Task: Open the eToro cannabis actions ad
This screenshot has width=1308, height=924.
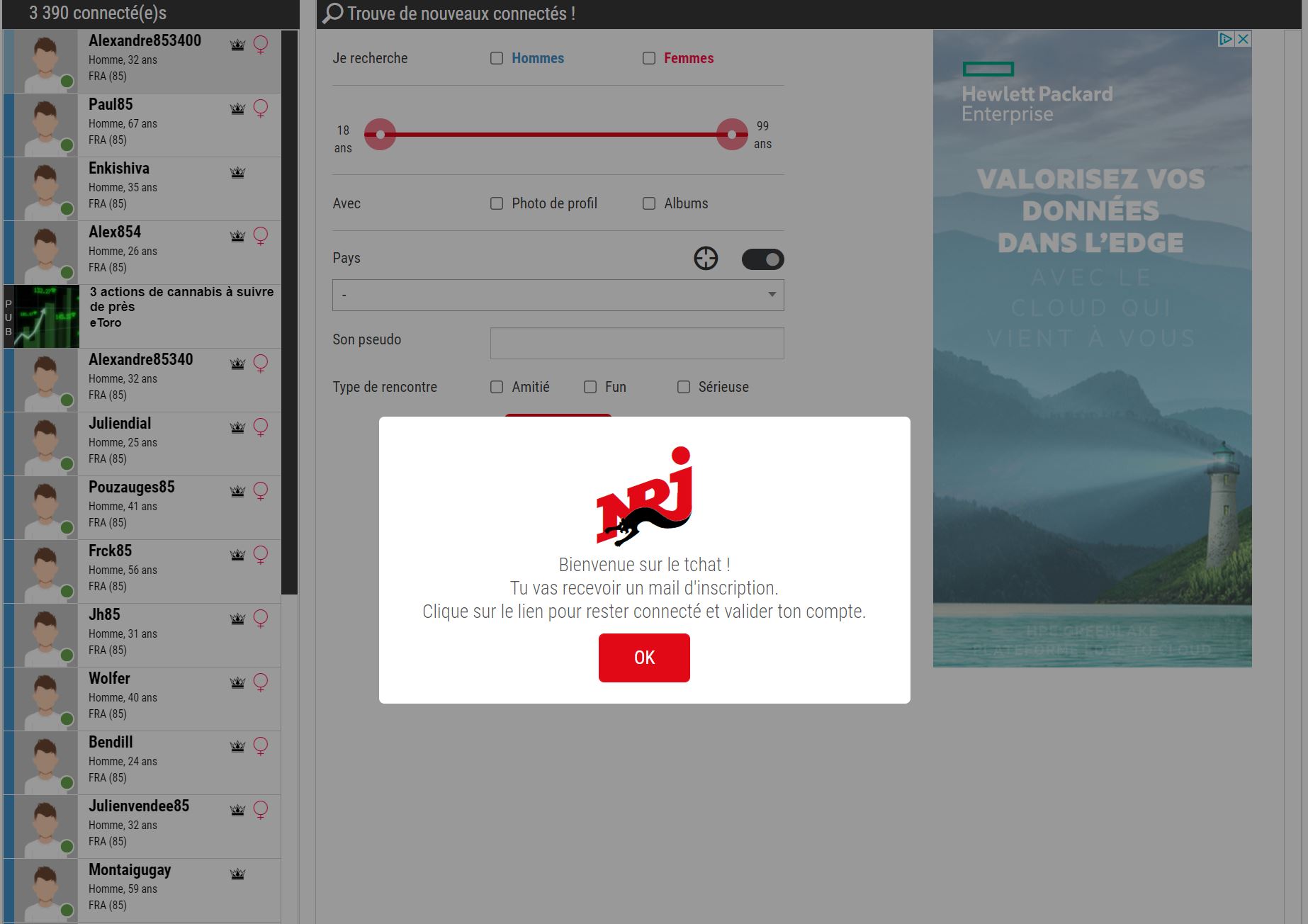Action: click(142, 316)
